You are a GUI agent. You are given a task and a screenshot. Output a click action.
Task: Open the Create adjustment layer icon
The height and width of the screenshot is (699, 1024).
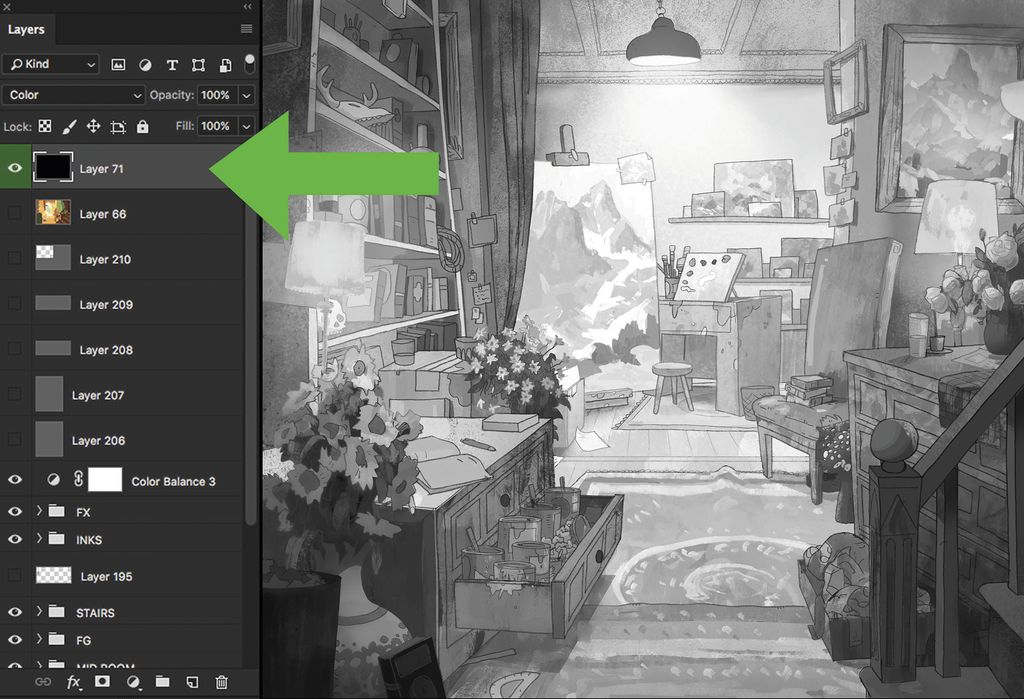[x=132, y=683]
